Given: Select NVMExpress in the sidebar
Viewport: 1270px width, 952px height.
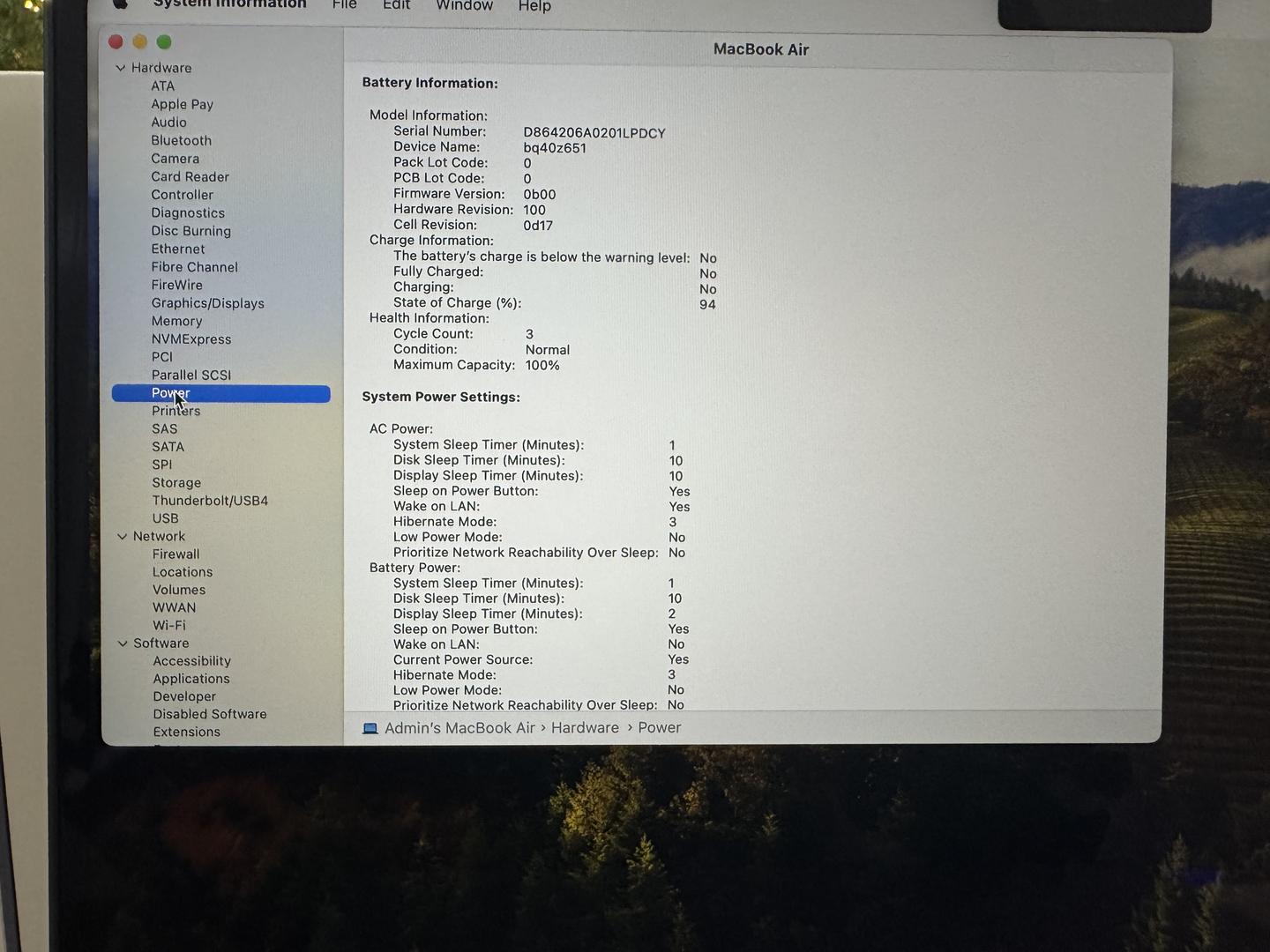Looking at the screenshot, I should click(x=191, y=339).
